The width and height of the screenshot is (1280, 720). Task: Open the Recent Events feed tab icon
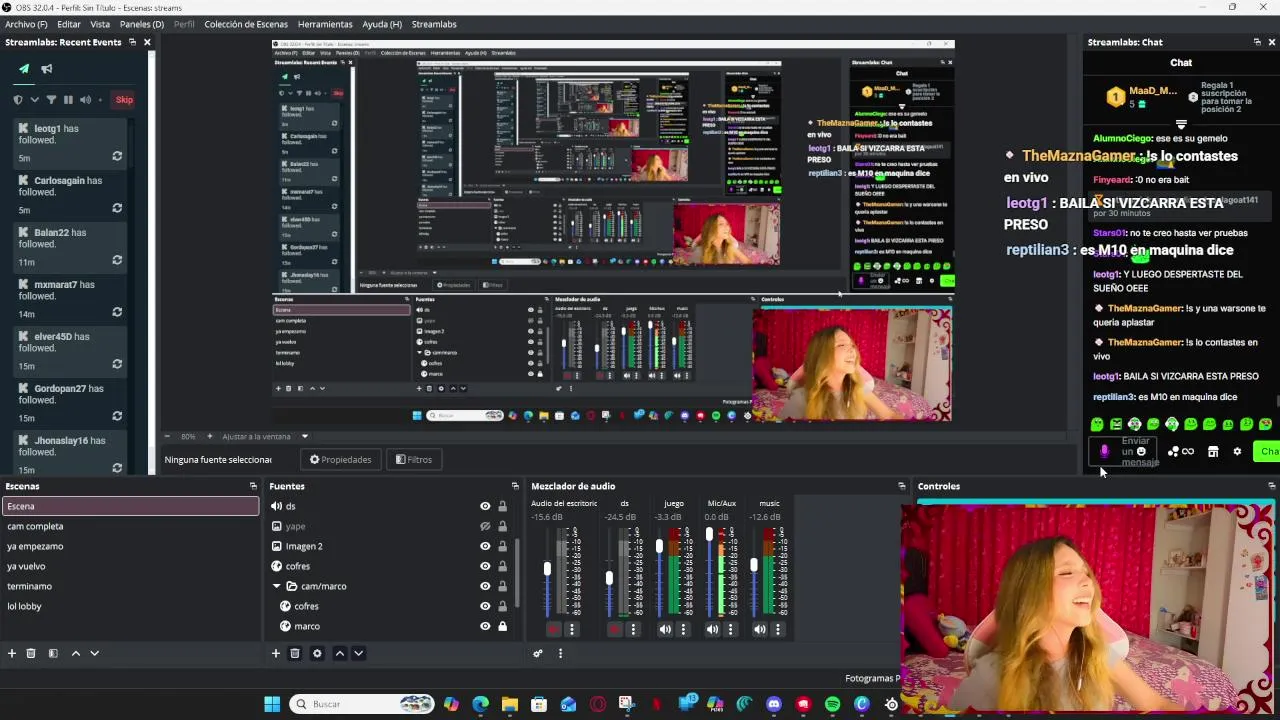[x=24, y=69]
